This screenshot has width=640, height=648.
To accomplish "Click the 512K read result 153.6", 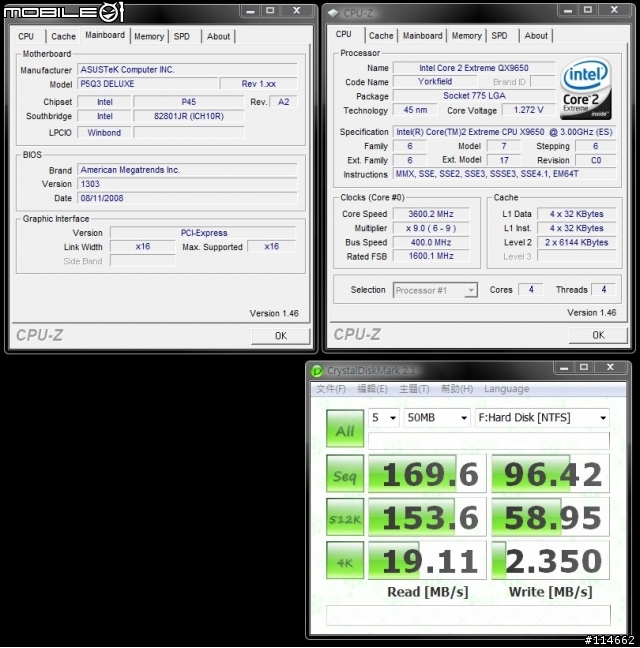I will tap(427, 517).
